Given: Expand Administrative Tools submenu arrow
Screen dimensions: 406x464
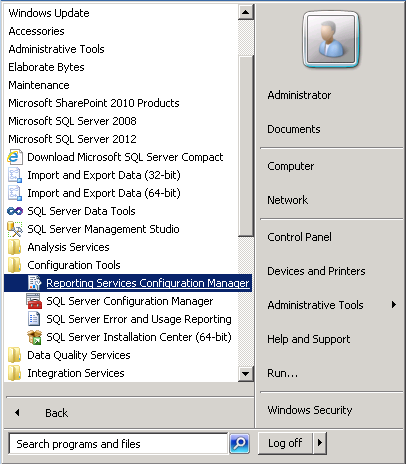Looking at the screenshot, I should 394,304.
